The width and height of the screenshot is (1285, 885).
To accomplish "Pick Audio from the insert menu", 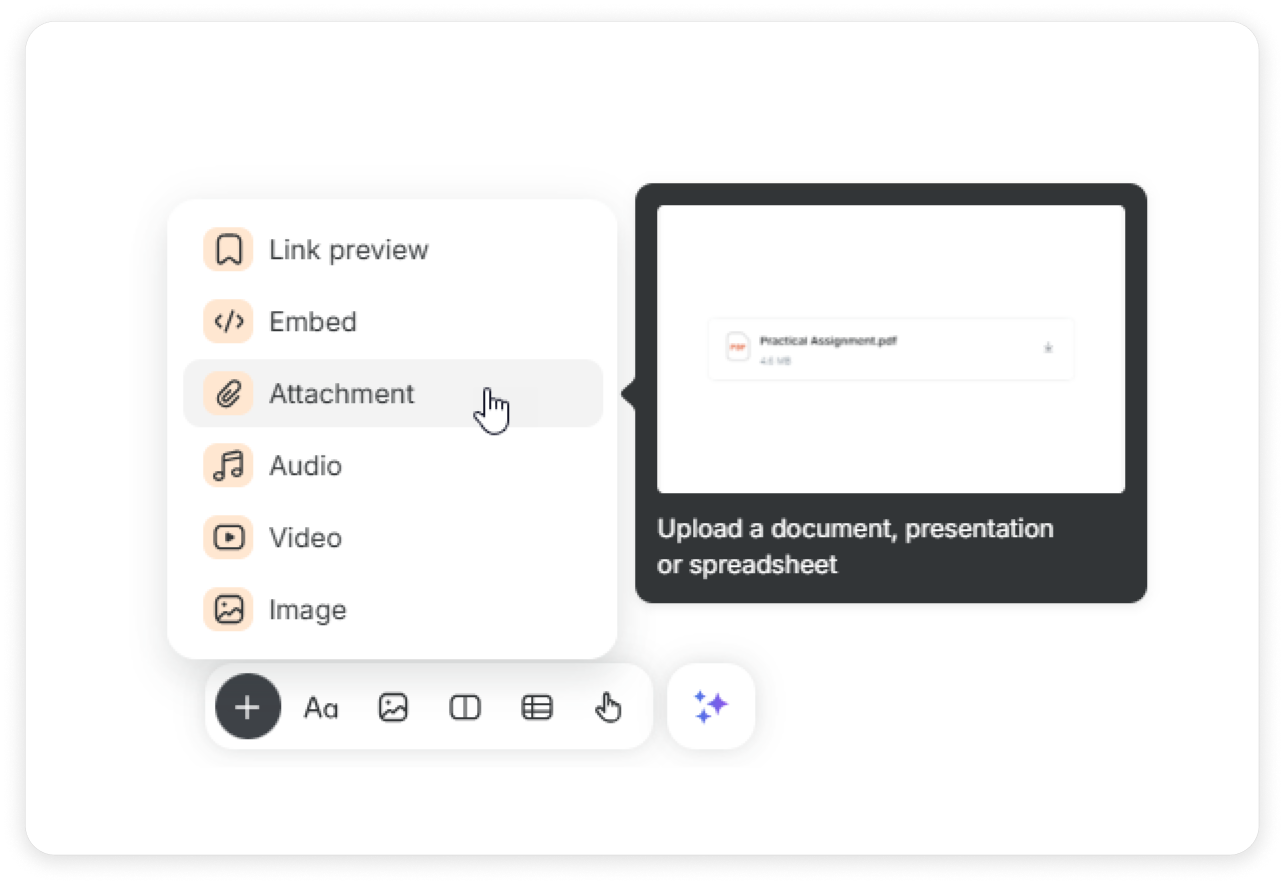I will click(305, 466).
